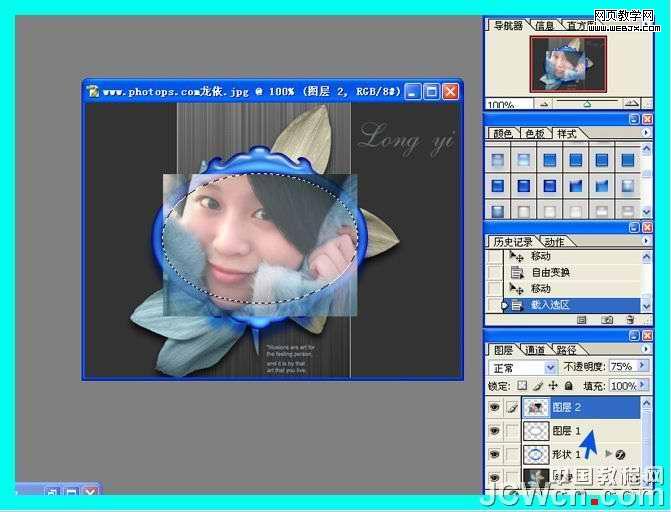
Task: Click the zoom out button in Navigator
Action: pos(543,104)
